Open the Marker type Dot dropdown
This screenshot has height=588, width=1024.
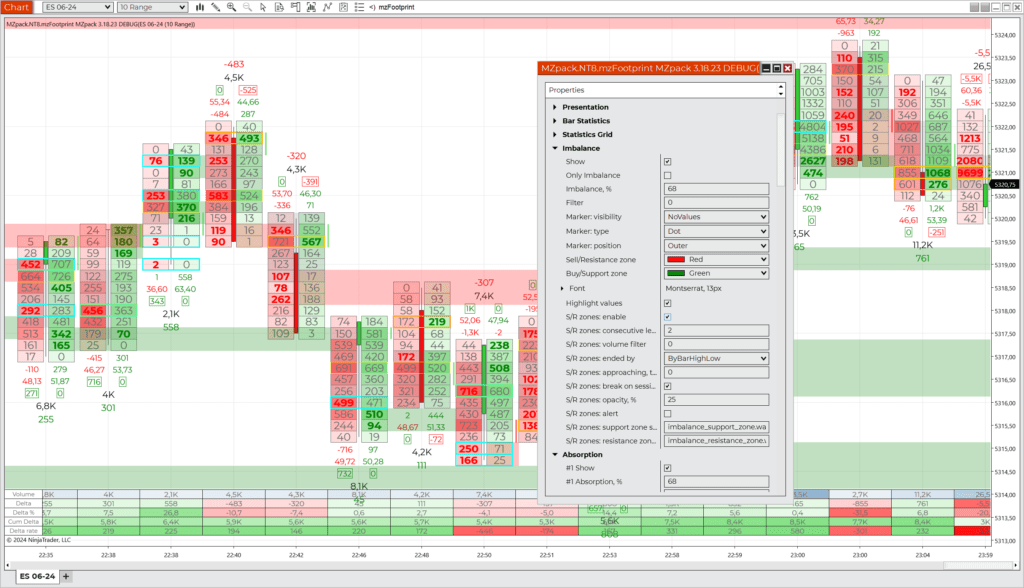[716, 231]
